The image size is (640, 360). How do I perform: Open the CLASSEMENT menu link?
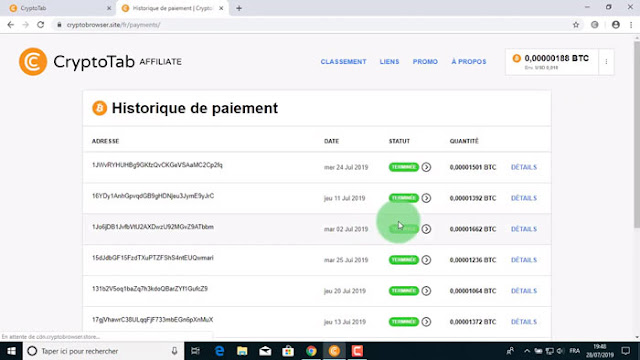coord(343,62)
